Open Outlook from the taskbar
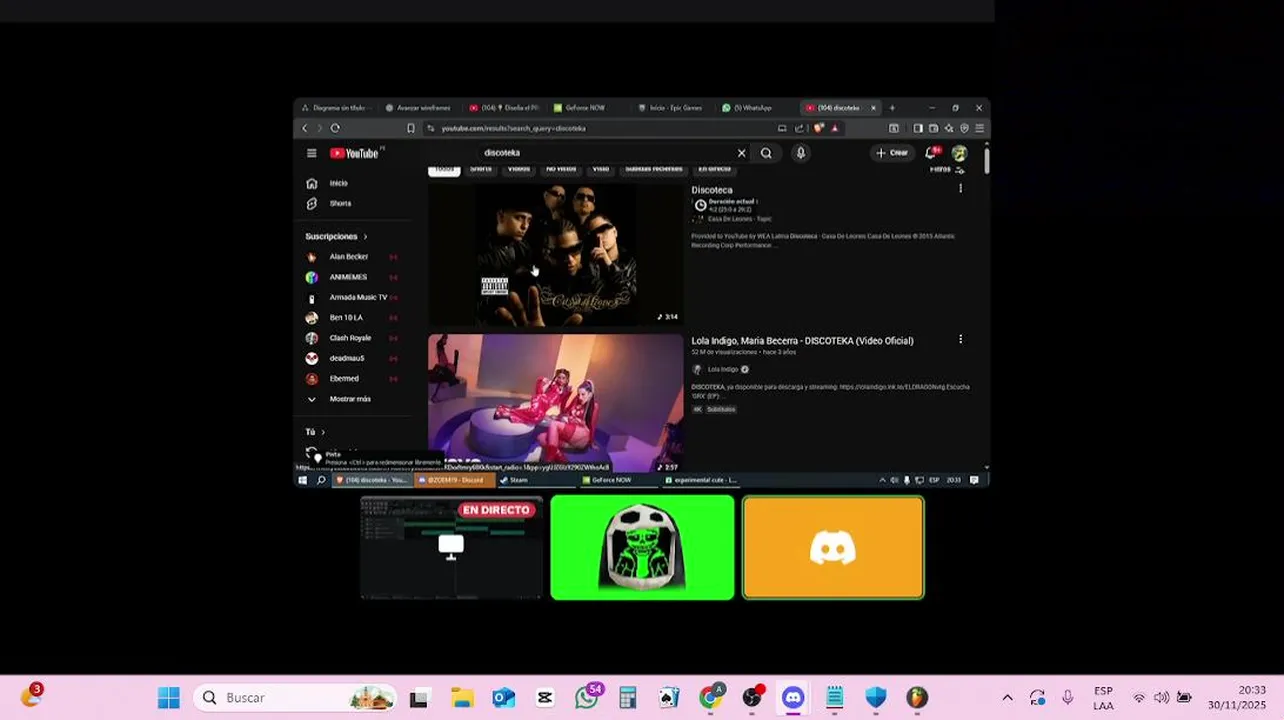 504,697
